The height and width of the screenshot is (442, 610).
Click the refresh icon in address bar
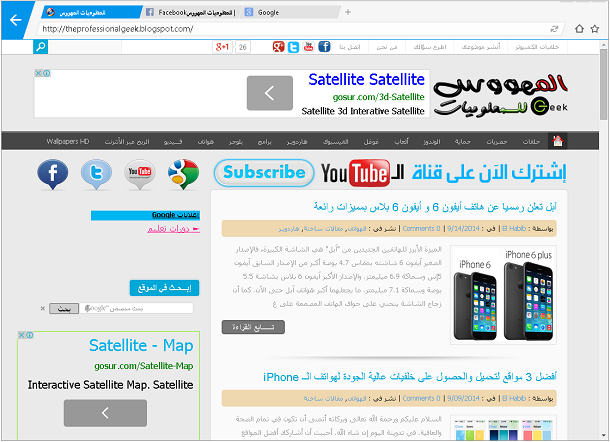pyautogui.click(x=554, y=29)
